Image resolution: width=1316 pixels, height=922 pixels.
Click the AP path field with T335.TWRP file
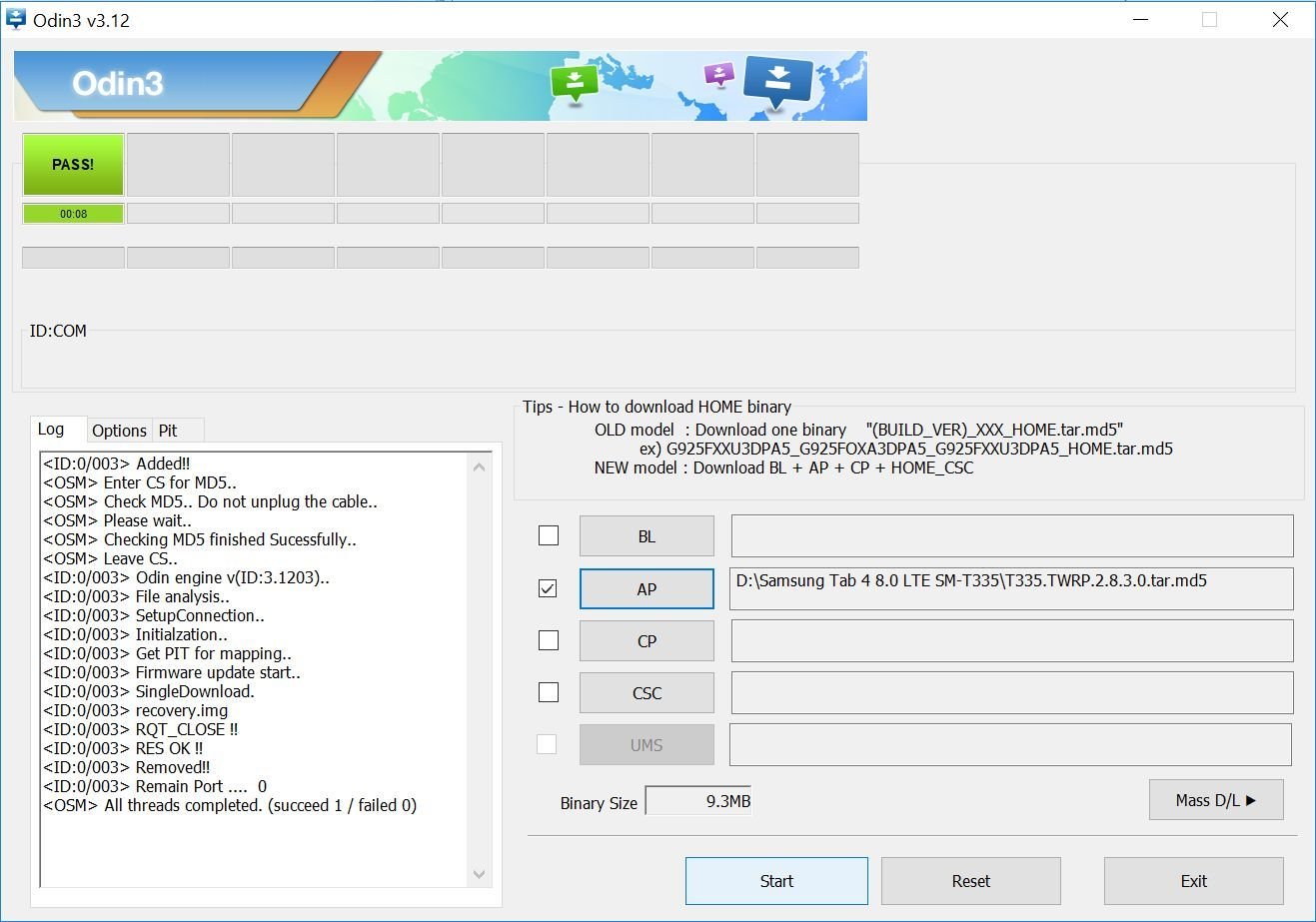pyautogui.click(x=1011, y=588)
